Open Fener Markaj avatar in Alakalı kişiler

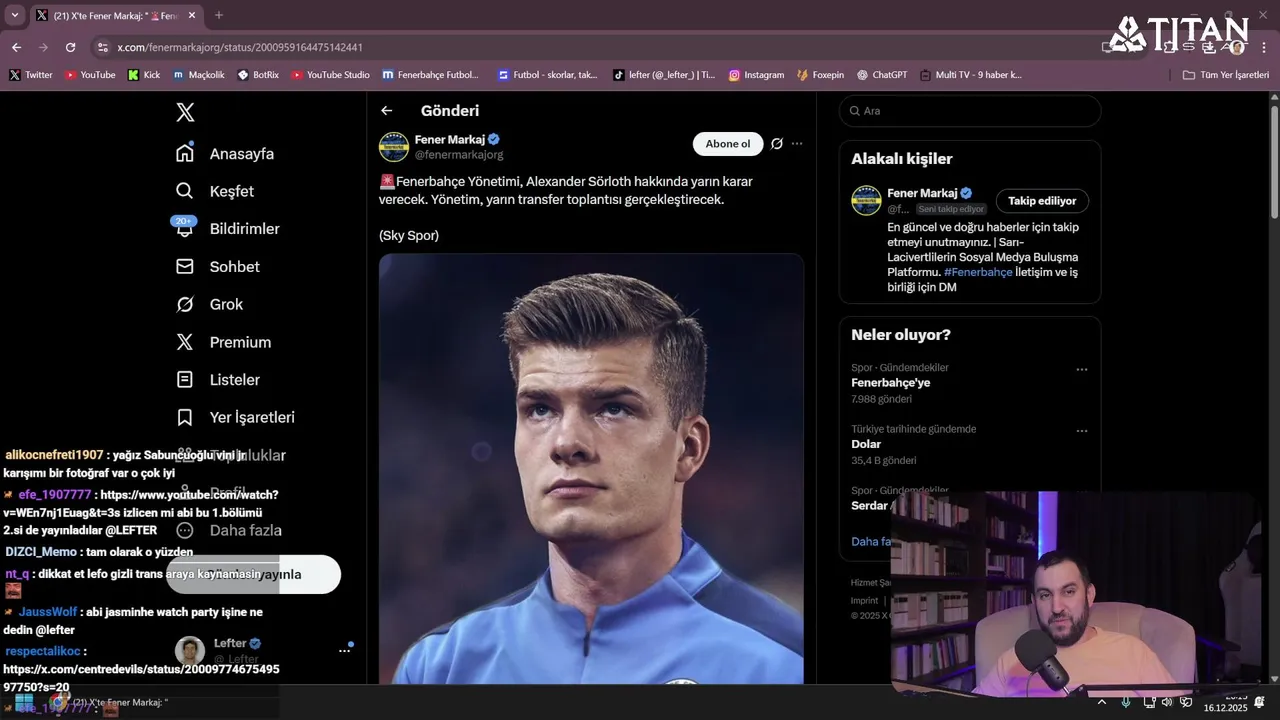point(866,200)
